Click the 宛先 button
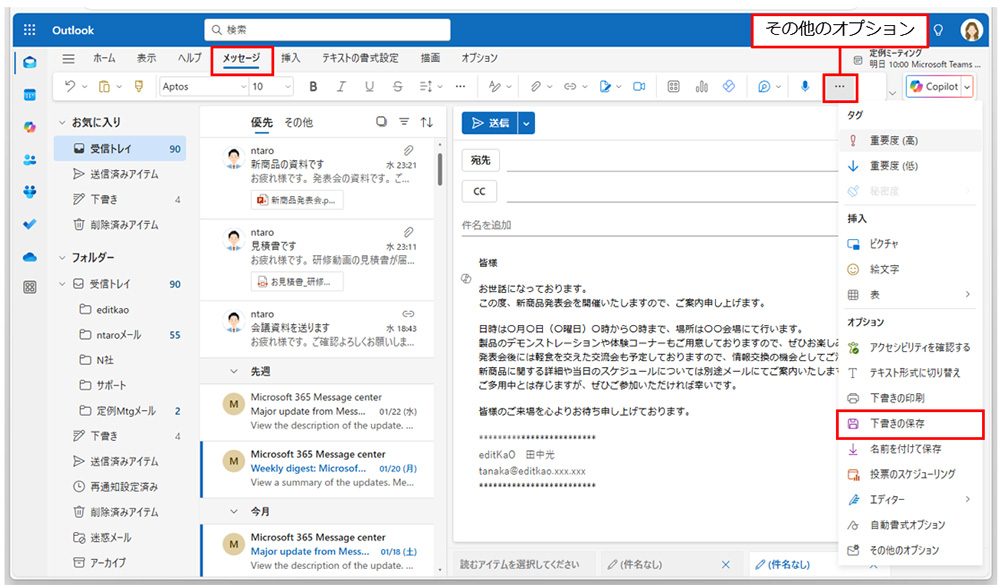Image resolution: width=1000 pixels, height=585 pixels. tap(480, 160)
